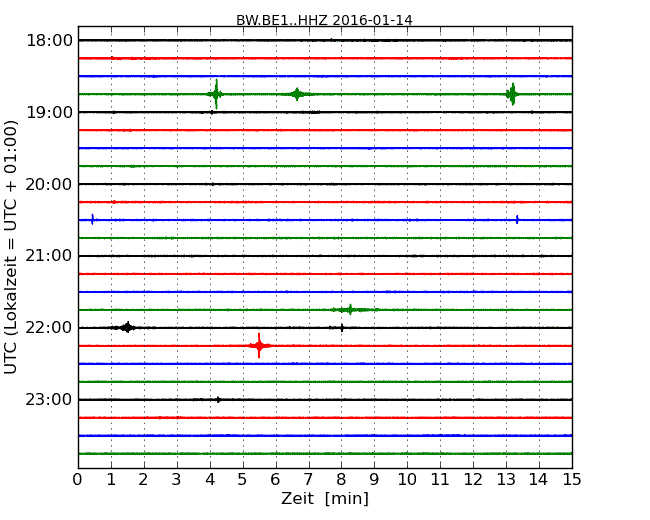Click the plot title BW.BE1..HHZ 2016-01-14
This screenshot has width=650, height=520.
(x=324, y=20)
